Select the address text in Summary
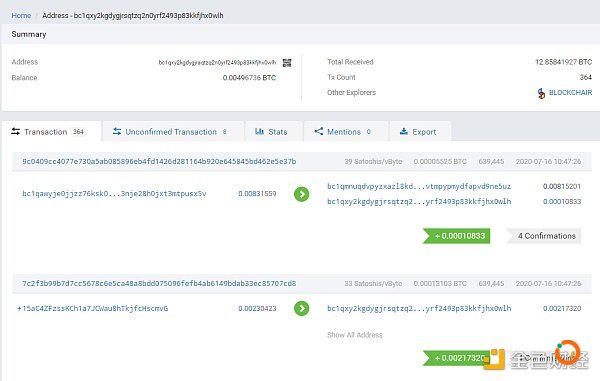This screenshot has width=600, height=381. pyautogui.click(x=217, y=62)
